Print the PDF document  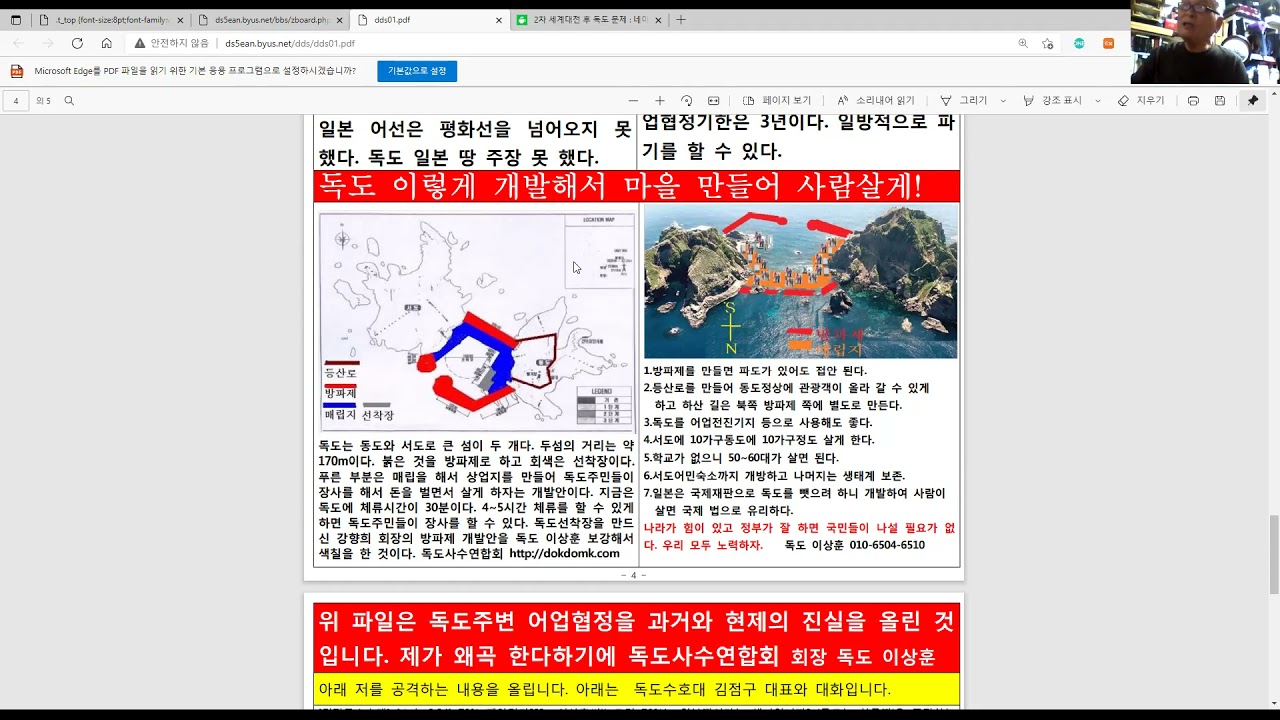(1193, 101)
